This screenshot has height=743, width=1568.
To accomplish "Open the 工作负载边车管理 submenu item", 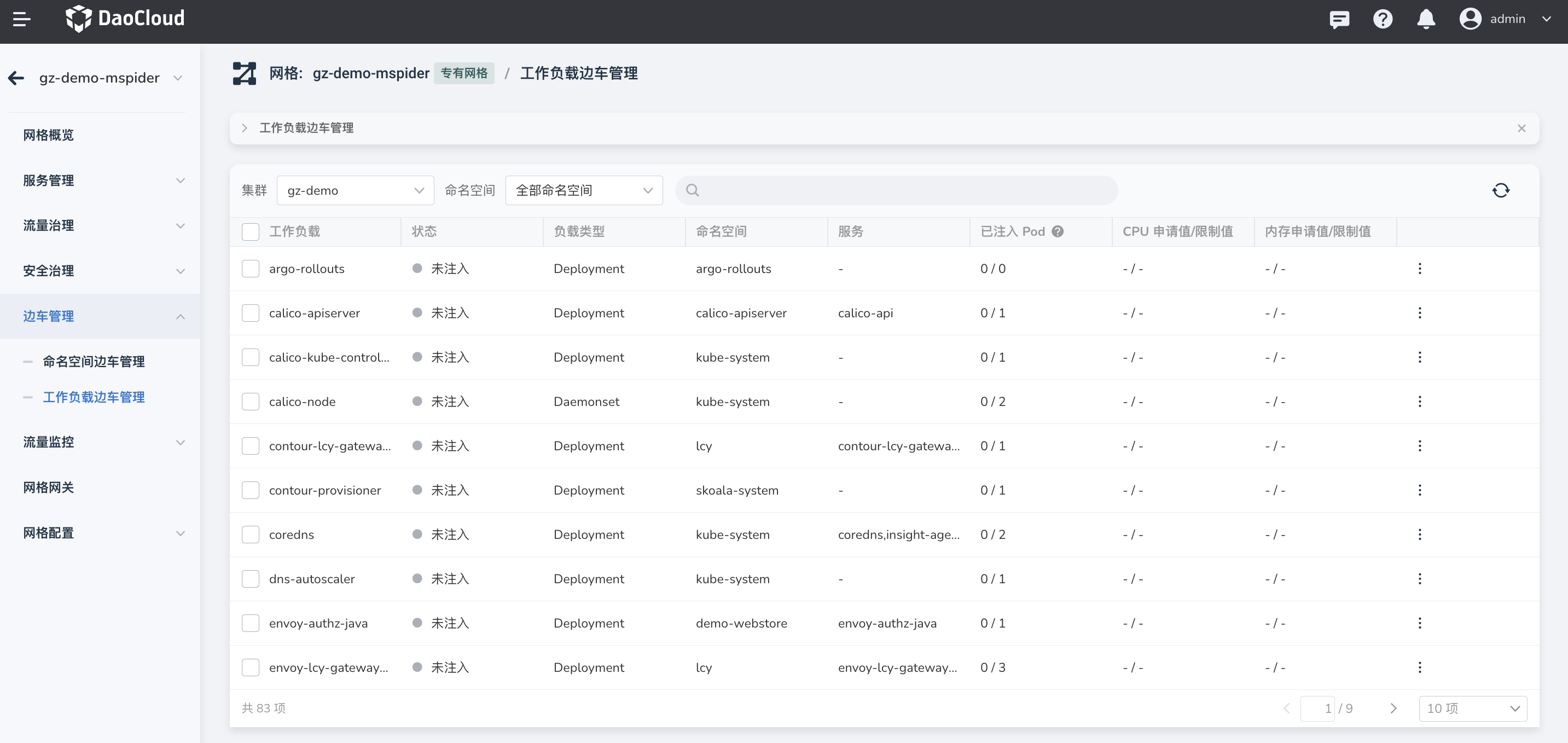I will (94, 397).
